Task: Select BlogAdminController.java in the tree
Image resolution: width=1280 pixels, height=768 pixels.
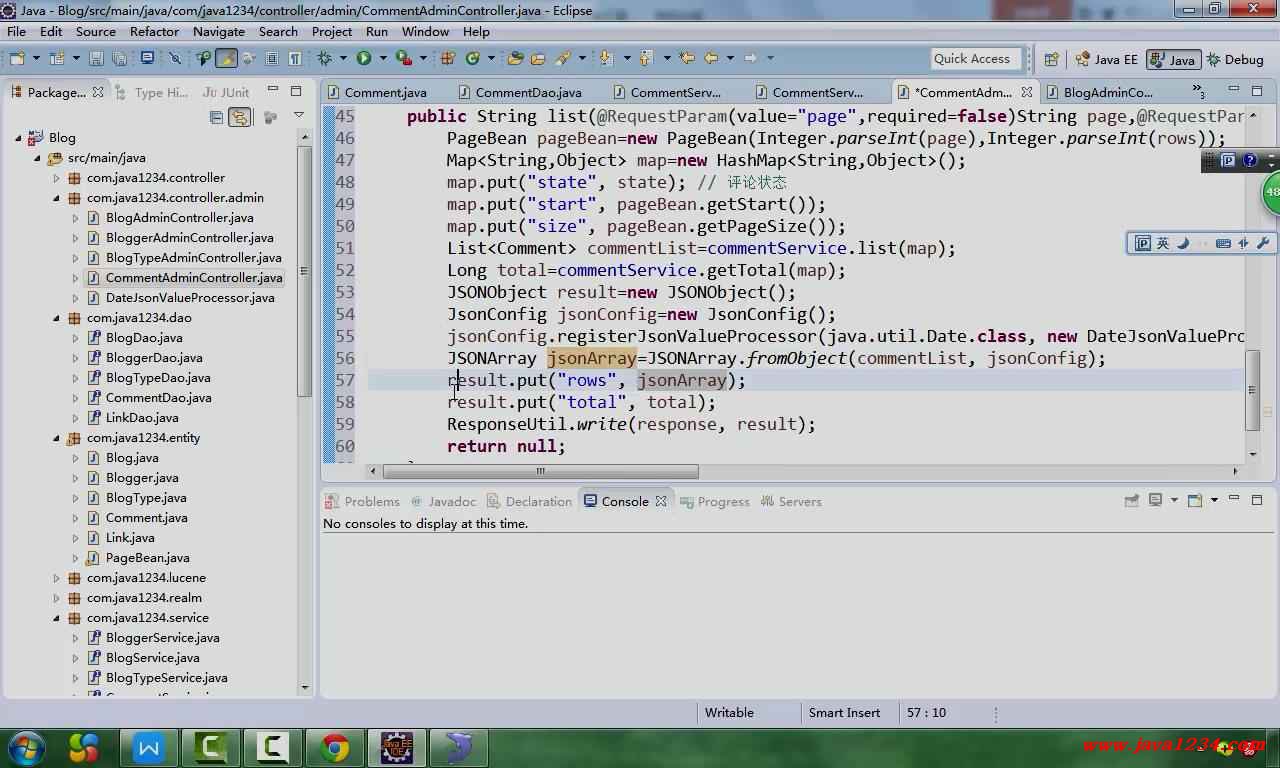Action: click(179, 218)
